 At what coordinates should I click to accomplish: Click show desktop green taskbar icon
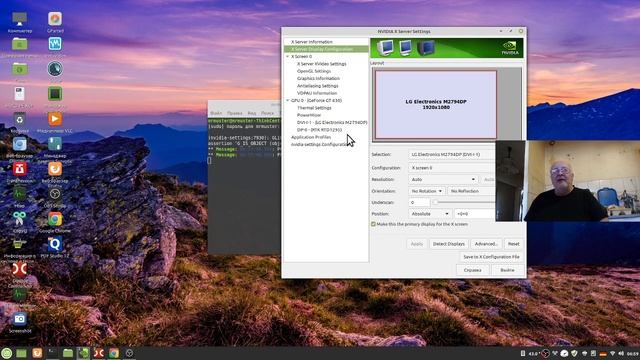[21, 353]
